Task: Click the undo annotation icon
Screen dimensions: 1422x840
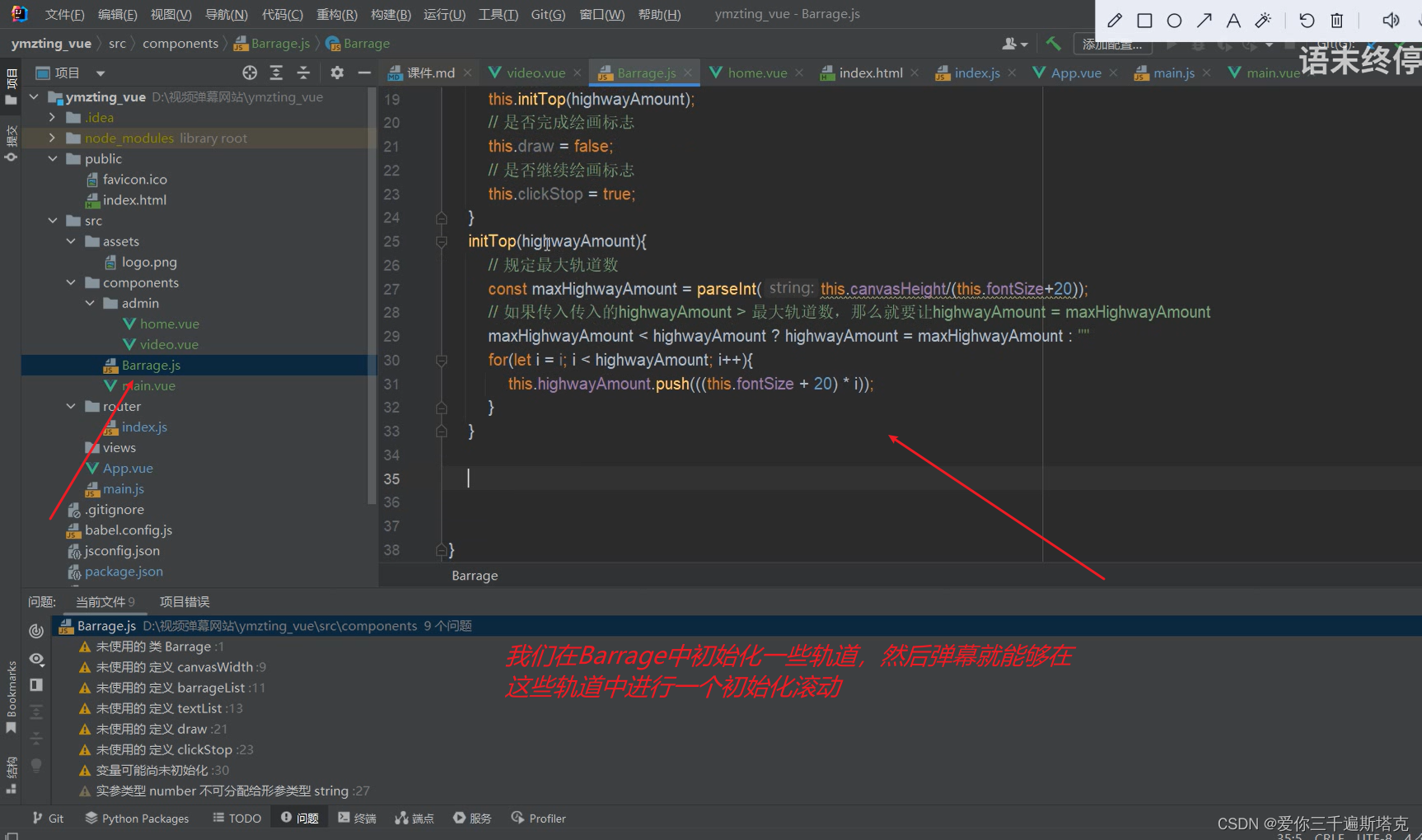Action: click(x=1307, y=21)
